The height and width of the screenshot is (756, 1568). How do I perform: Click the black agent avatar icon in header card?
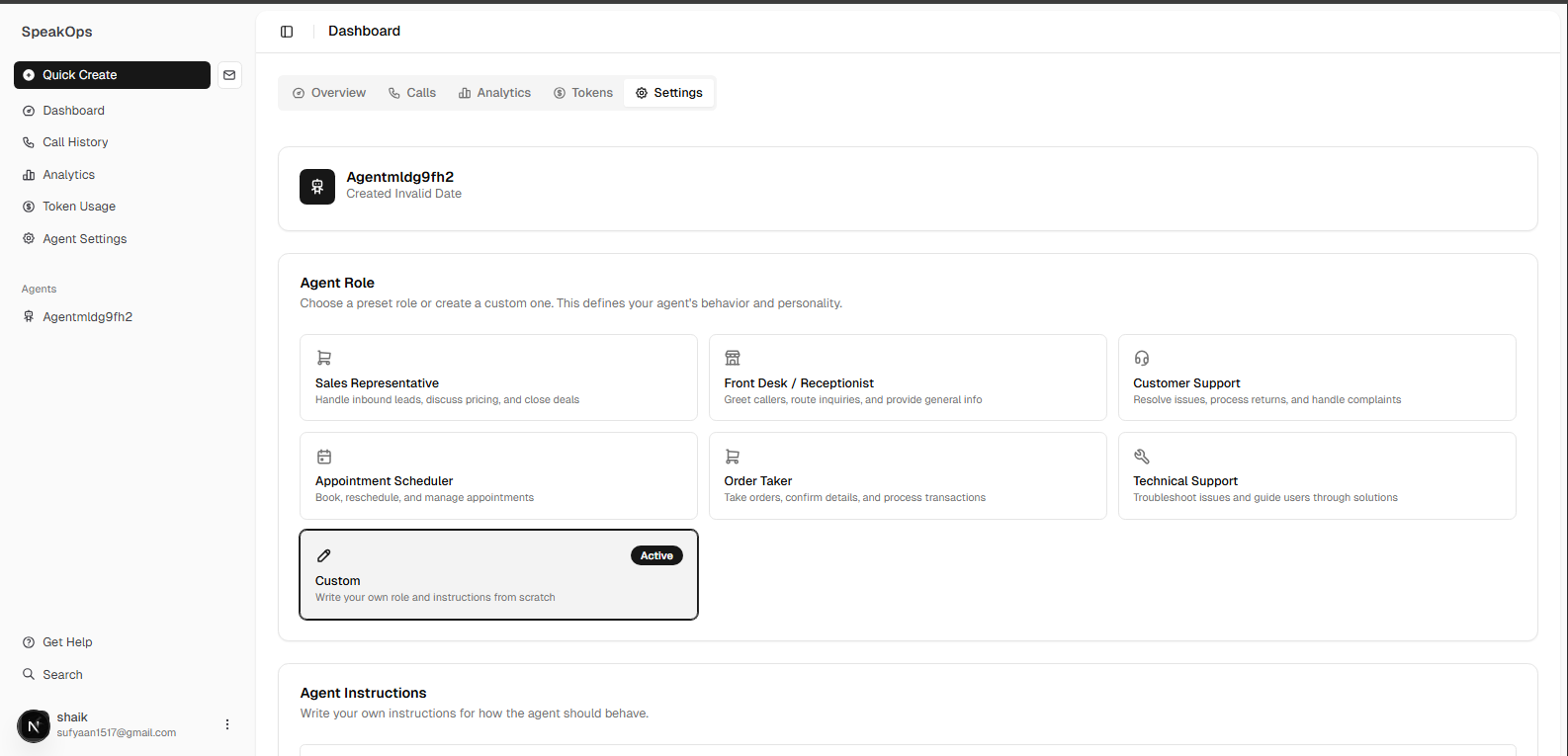pyautogui.click(x=317, y=186)
